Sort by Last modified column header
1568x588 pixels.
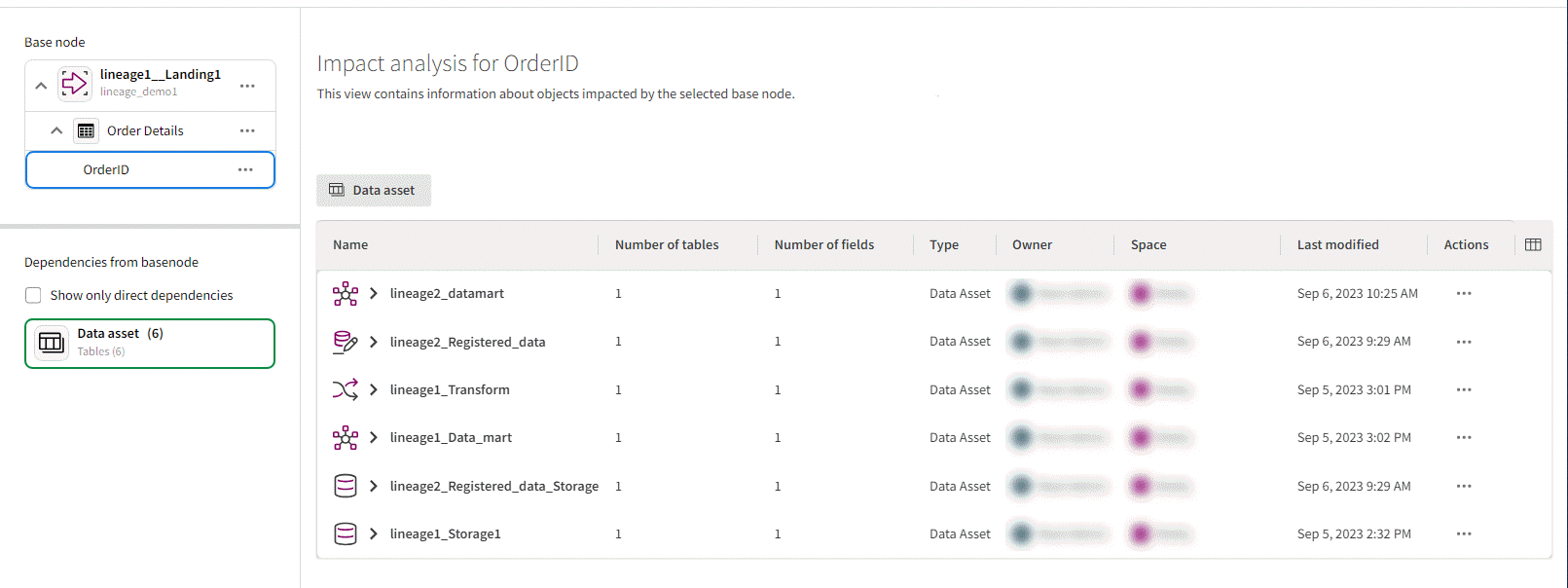coord(1337,244)
